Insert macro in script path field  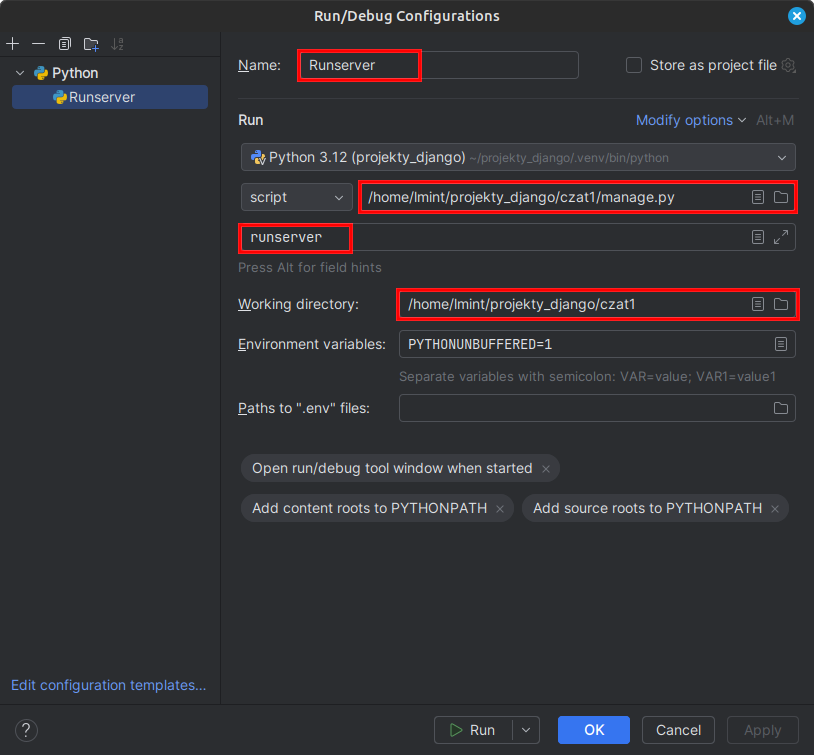click(x=758, y=197)
